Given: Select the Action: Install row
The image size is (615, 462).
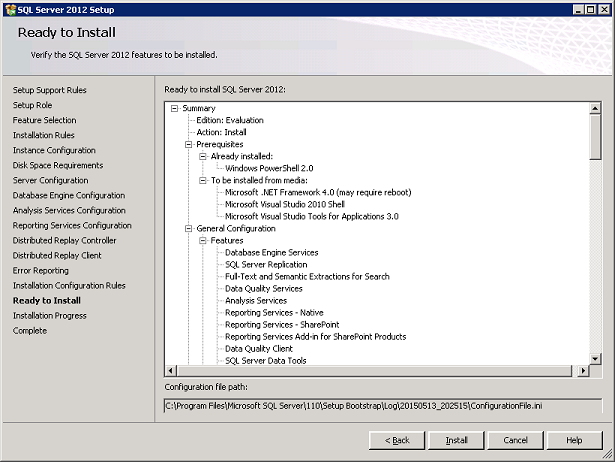Looking at the screenshot, I should [x=221, y=132].
